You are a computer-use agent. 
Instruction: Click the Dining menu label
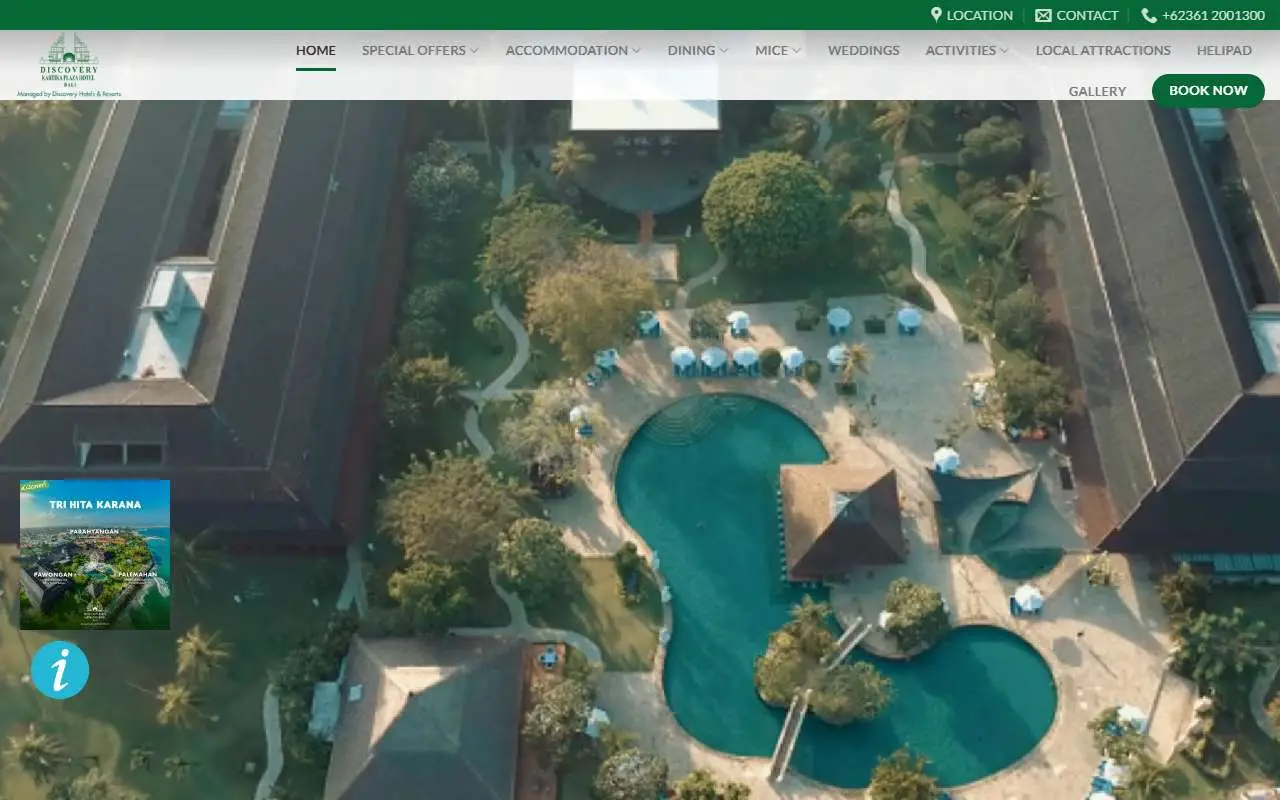pyautogui.click(x=692, y=50)
